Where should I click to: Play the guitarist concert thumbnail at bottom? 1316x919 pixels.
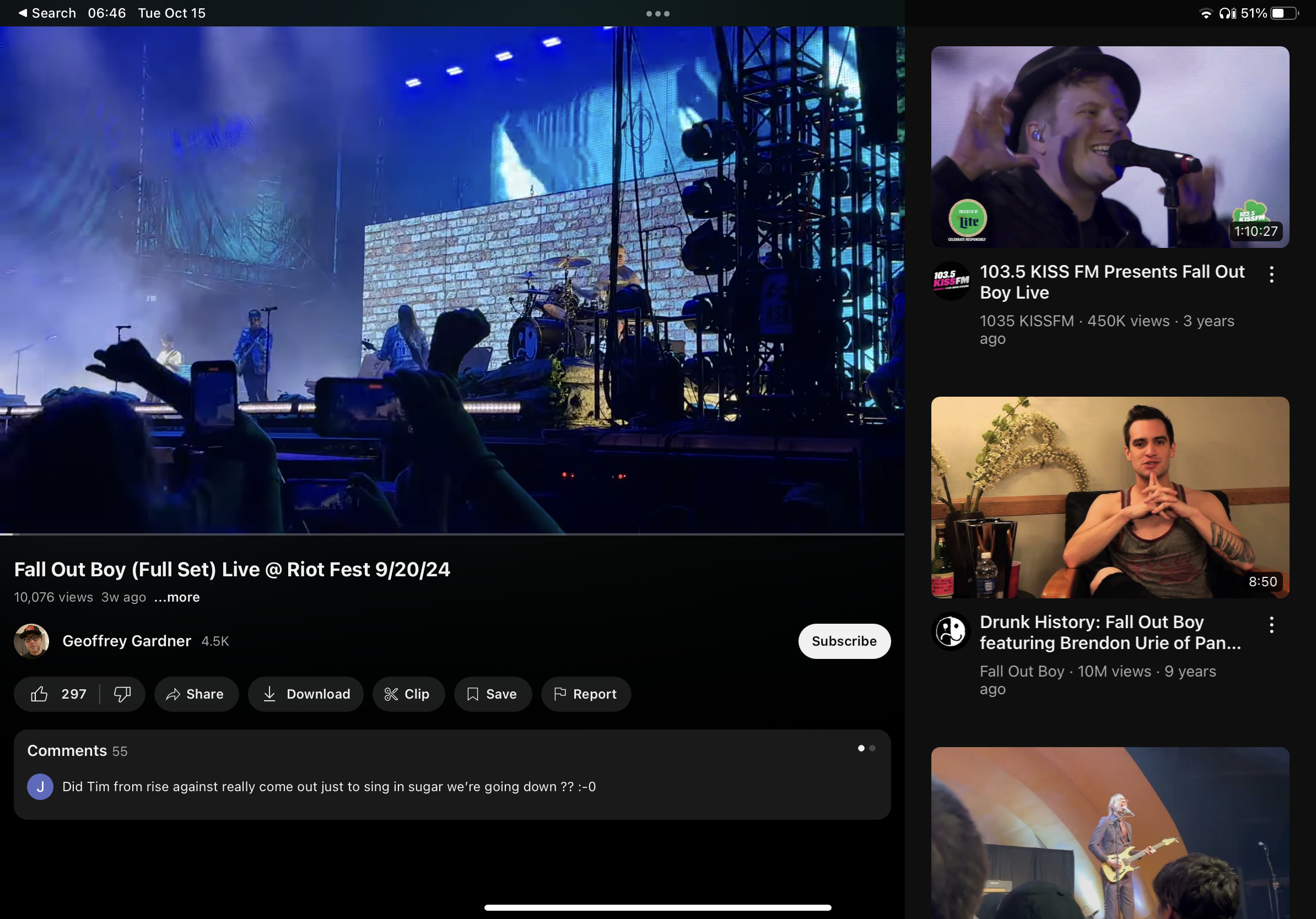click(x=1110, y=833)
